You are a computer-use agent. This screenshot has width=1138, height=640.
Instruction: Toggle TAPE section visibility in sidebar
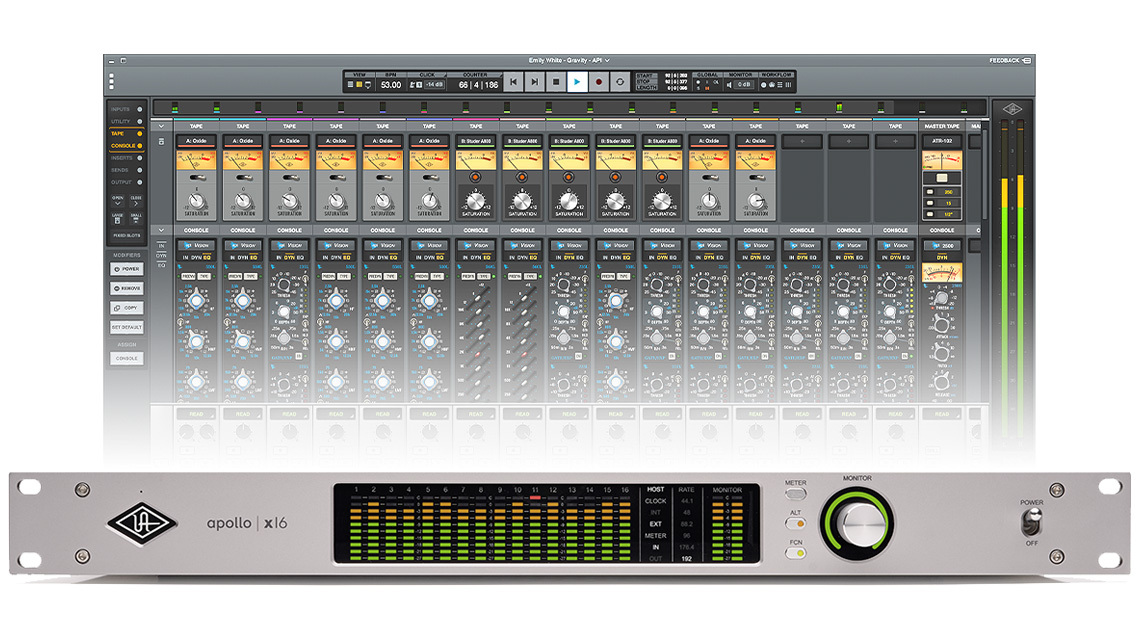point(140,134)
